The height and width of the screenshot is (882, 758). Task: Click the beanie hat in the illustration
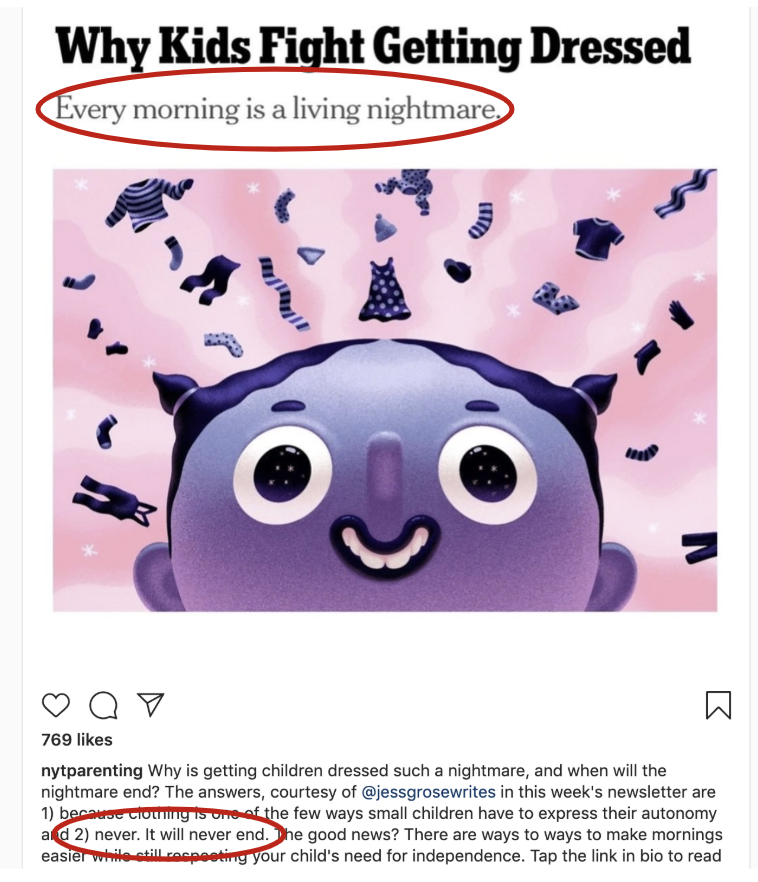click(385, 227)
